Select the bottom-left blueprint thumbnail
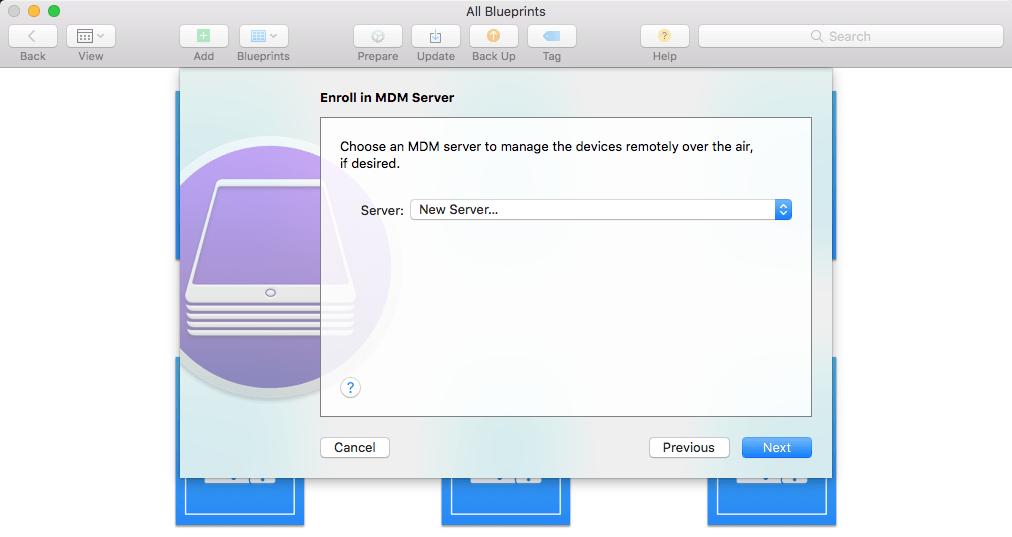 (x=240, y=502)
